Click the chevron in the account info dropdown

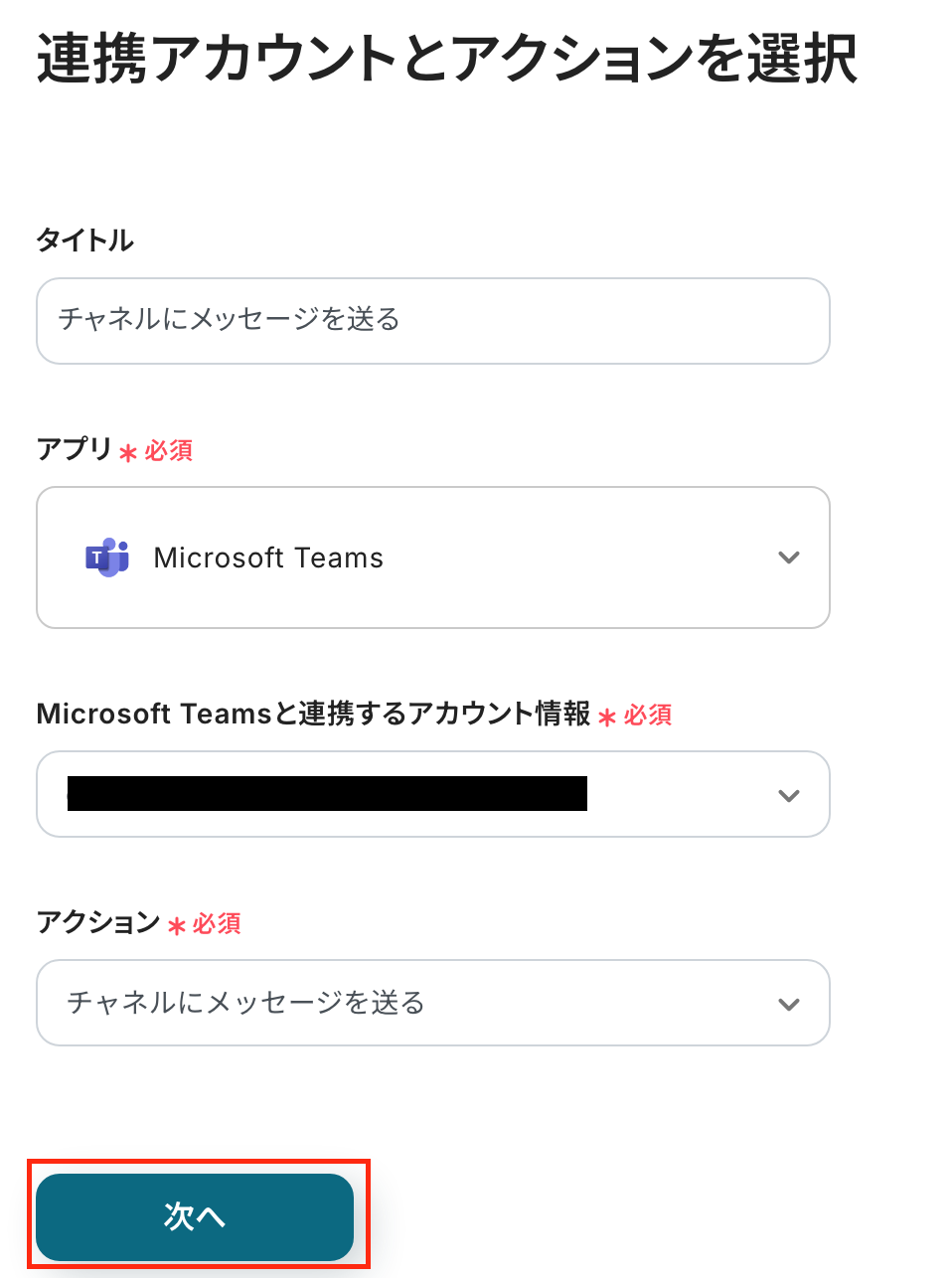(x=789, y=795)
